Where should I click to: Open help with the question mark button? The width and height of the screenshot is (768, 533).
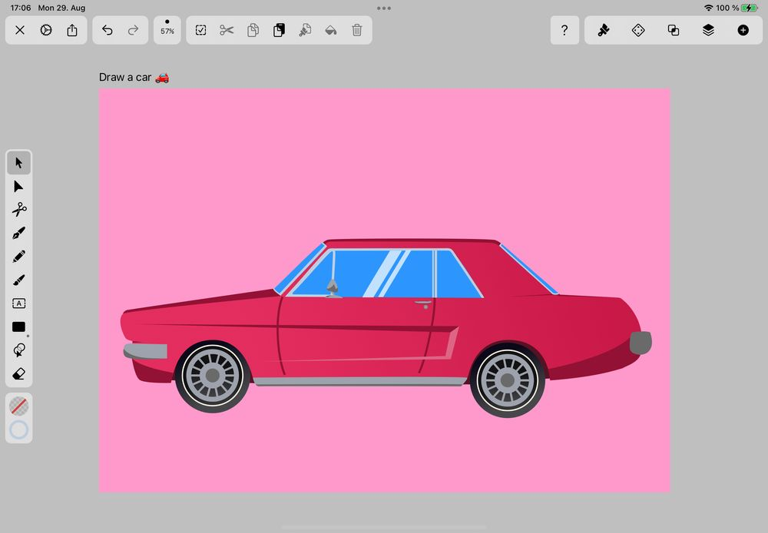[564, 30]
